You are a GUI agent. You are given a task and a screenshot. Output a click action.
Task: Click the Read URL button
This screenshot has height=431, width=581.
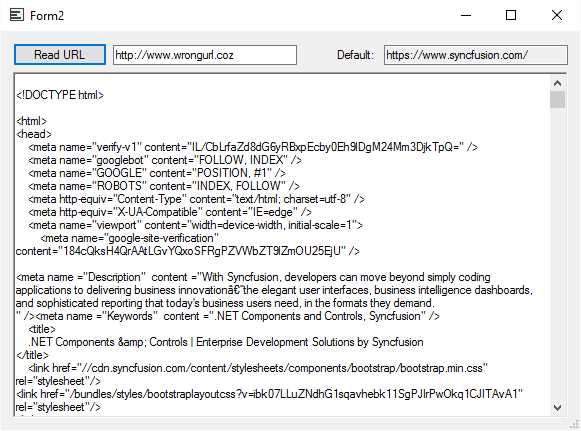60,55
